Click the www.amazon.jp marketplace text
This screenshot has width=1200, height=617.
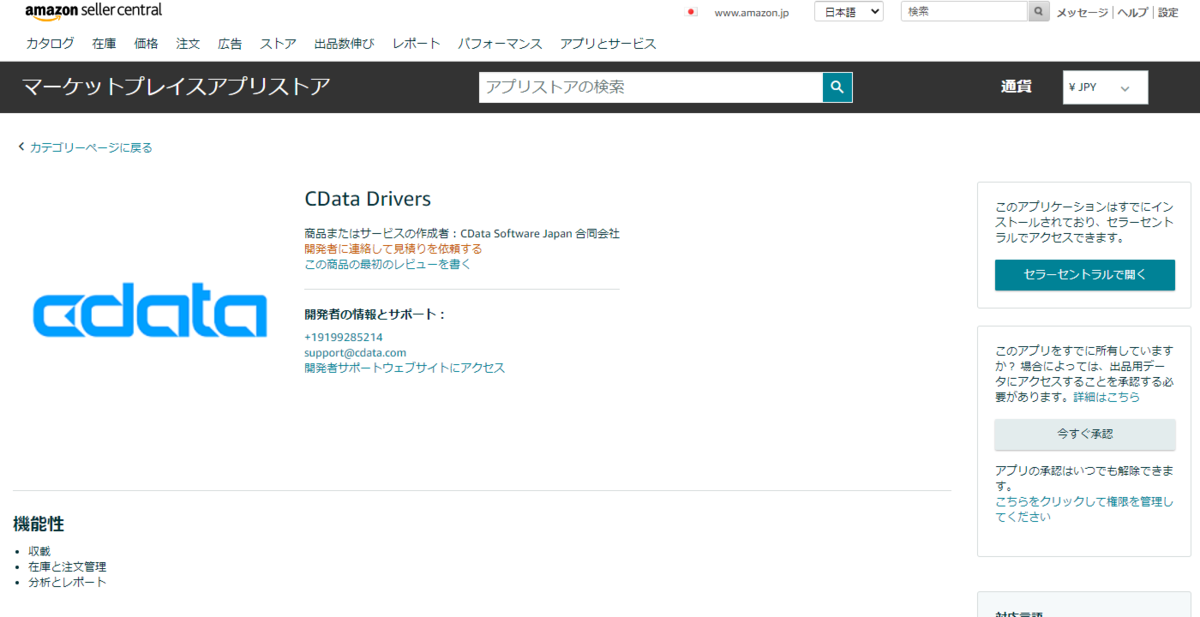pos(751,13)
